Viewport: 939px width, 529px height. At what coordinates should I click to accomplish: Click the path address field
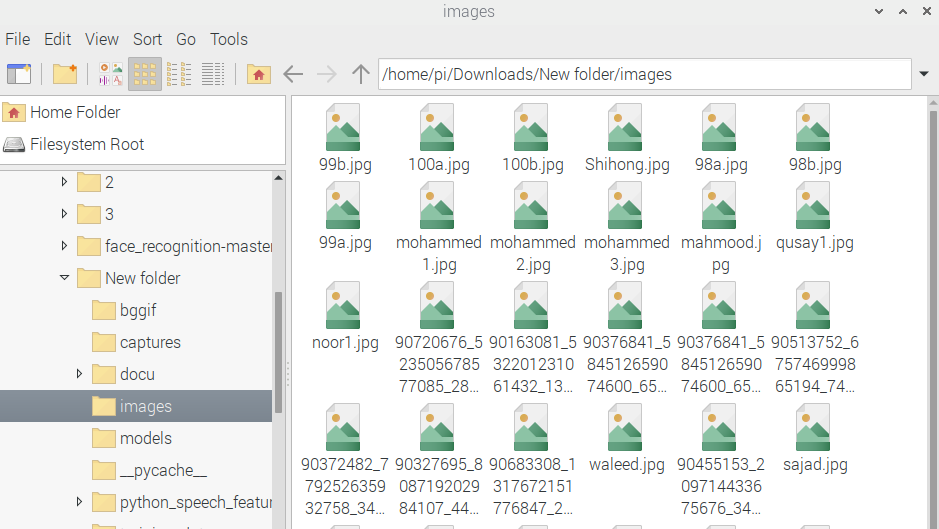click(640, 74)
